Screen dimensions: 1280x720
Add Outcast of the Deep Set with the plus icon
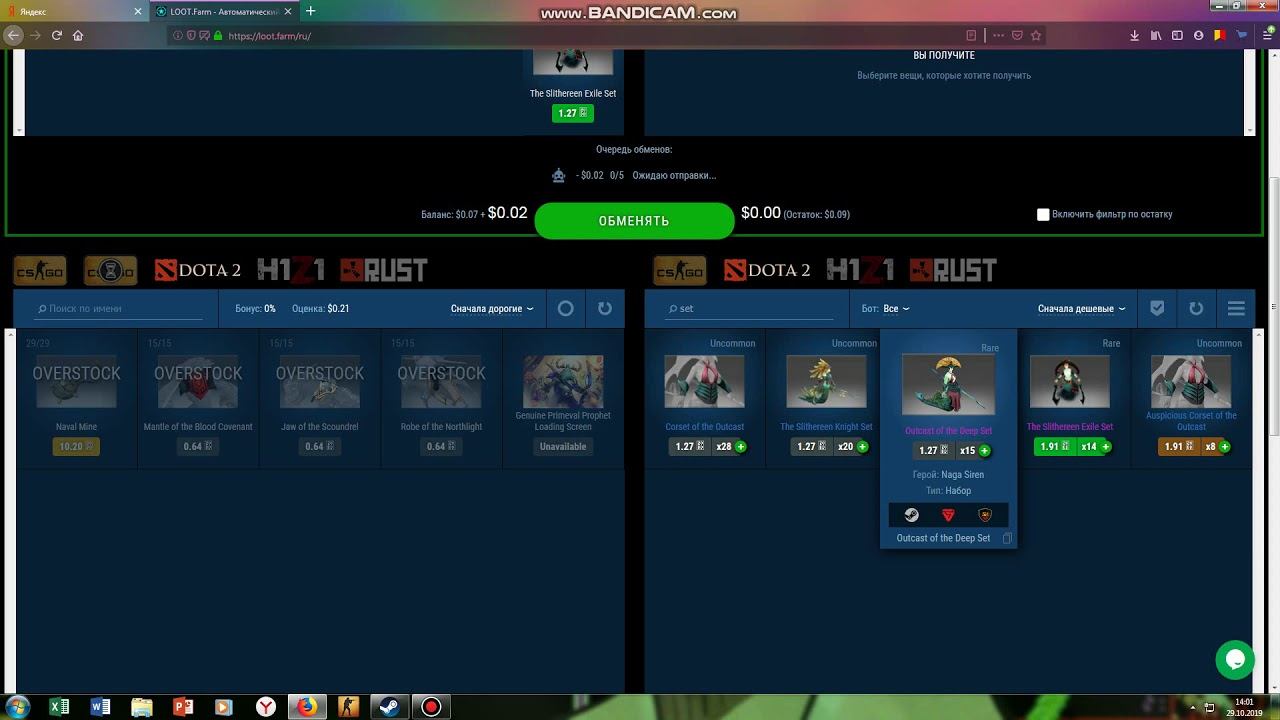click(x=985, y=451)
